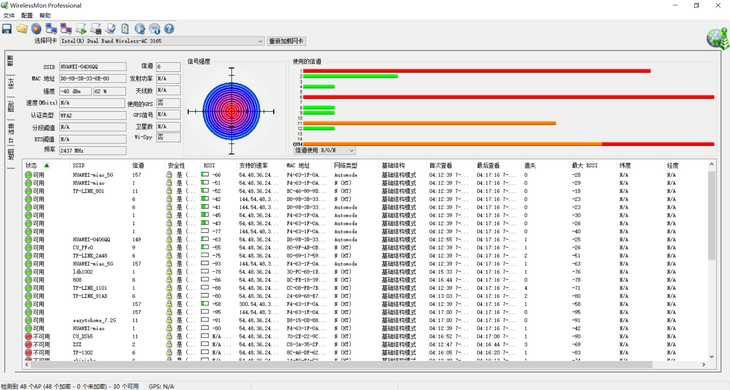Image resolution: width=730 pixels, height=390 pixels.
Task: Open the 文件 menu
Action: (x=9, y=15)
